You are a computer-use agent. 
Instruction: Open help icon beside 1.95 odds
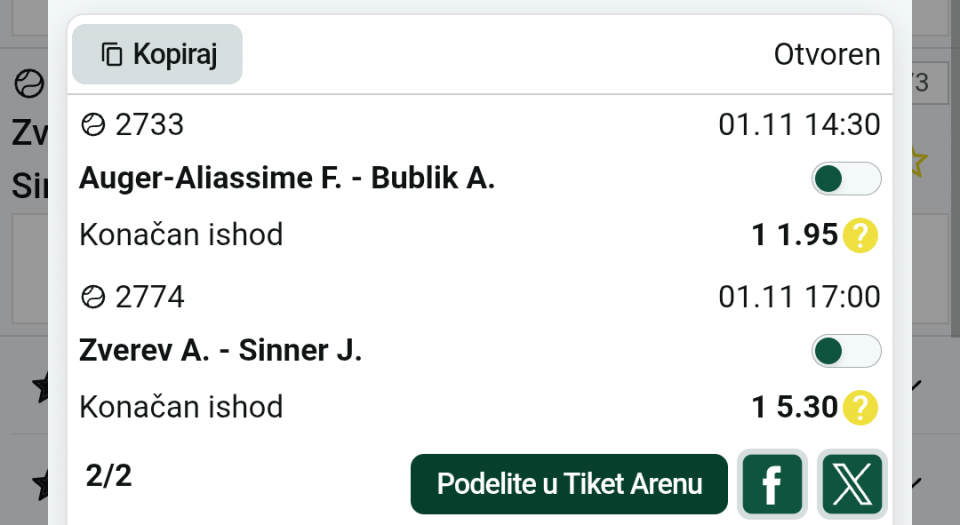tap(860, 236)
